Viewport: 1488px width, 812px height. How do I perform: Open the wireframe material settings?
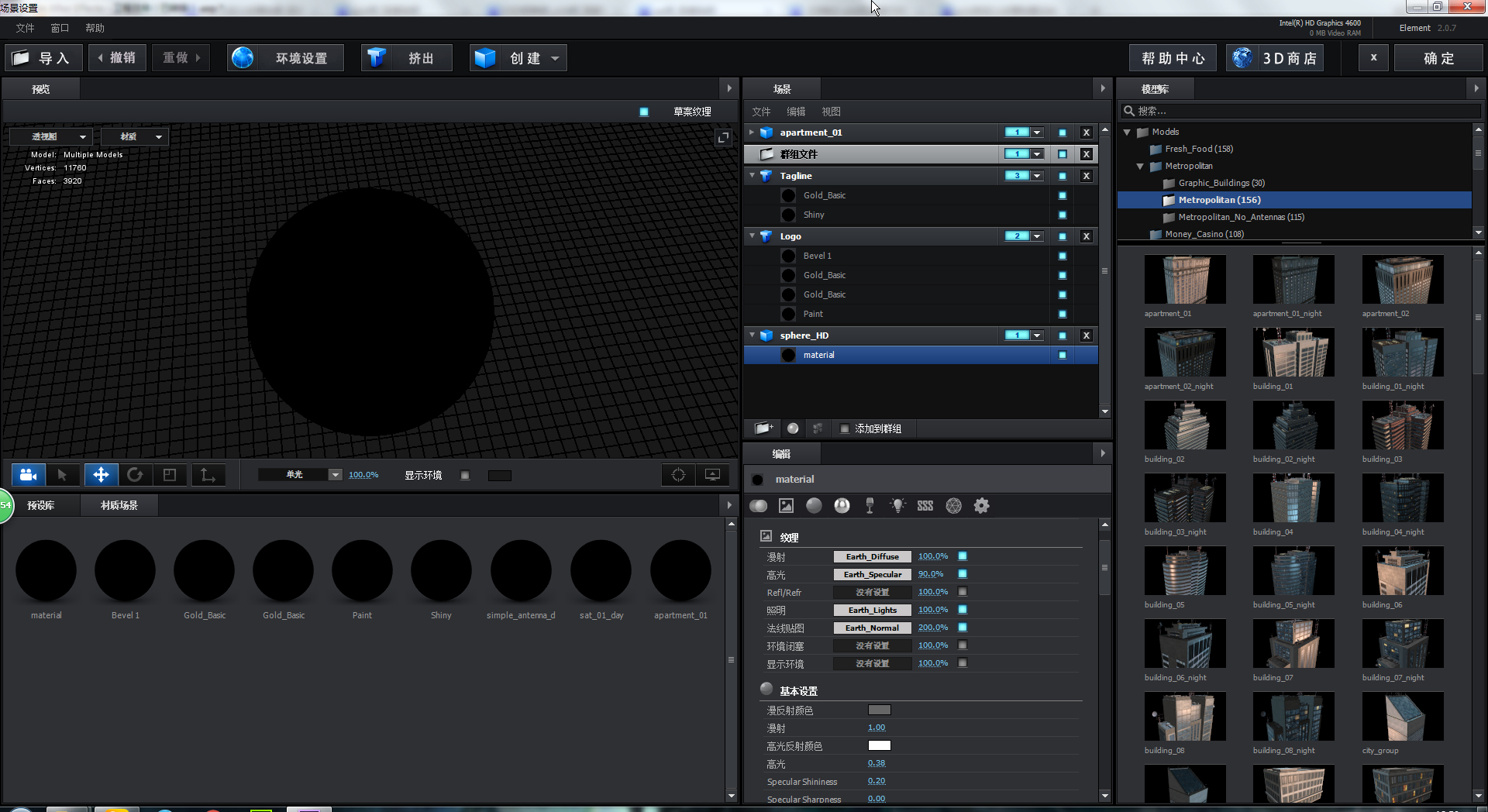pos(953,506)
